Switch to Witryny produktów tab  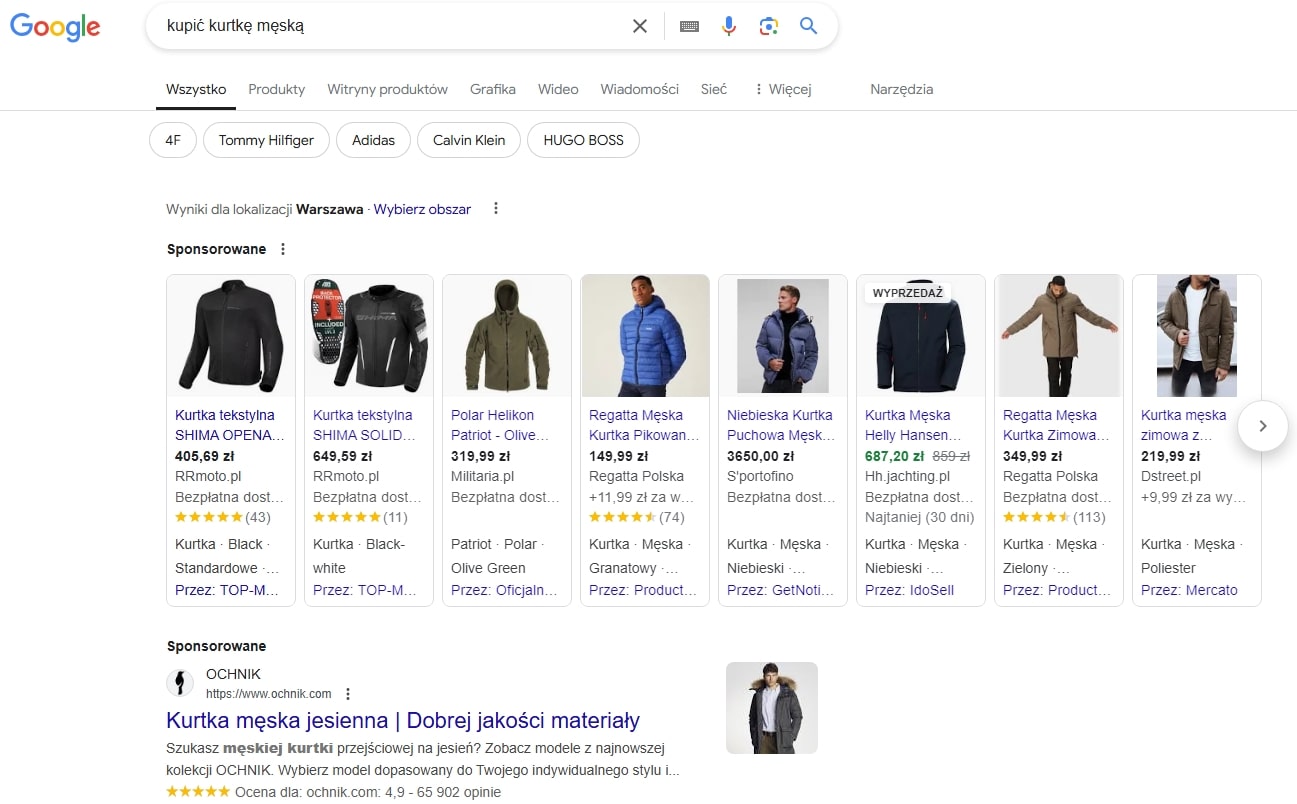[x=387, y=89]
